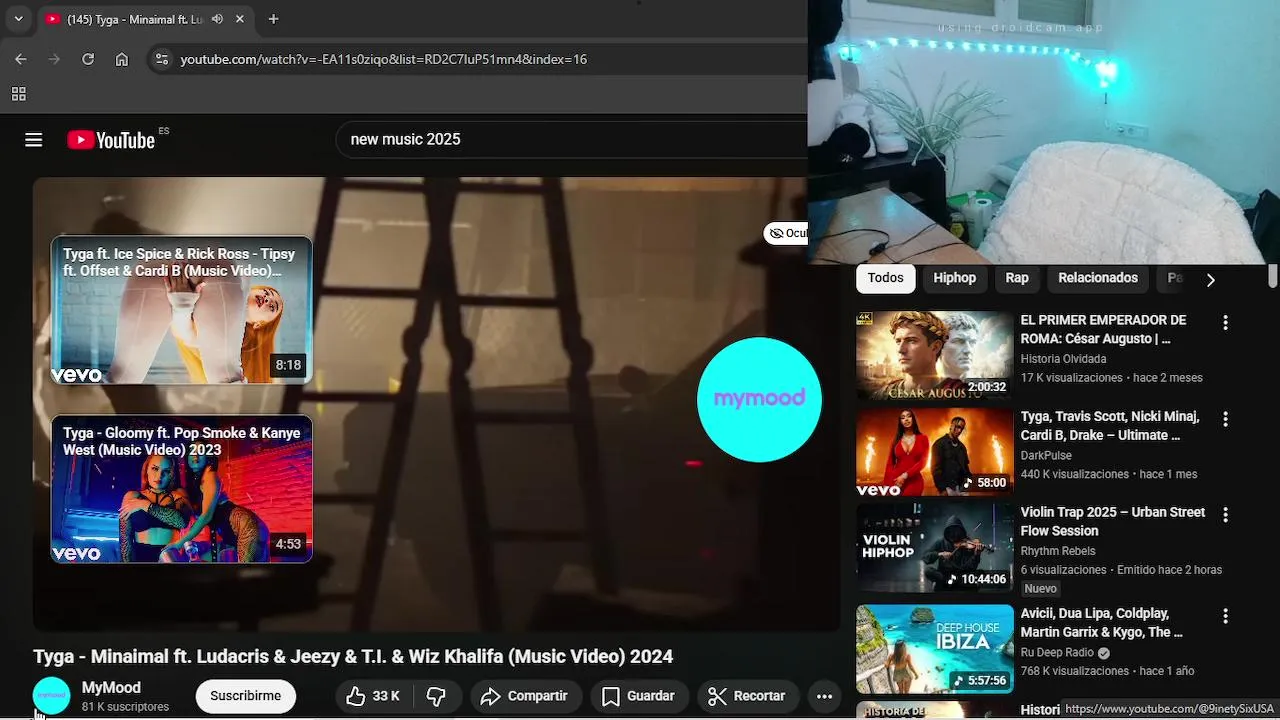
Task: Open the Violin Hiphop video thumbnail
Action: 935,548
